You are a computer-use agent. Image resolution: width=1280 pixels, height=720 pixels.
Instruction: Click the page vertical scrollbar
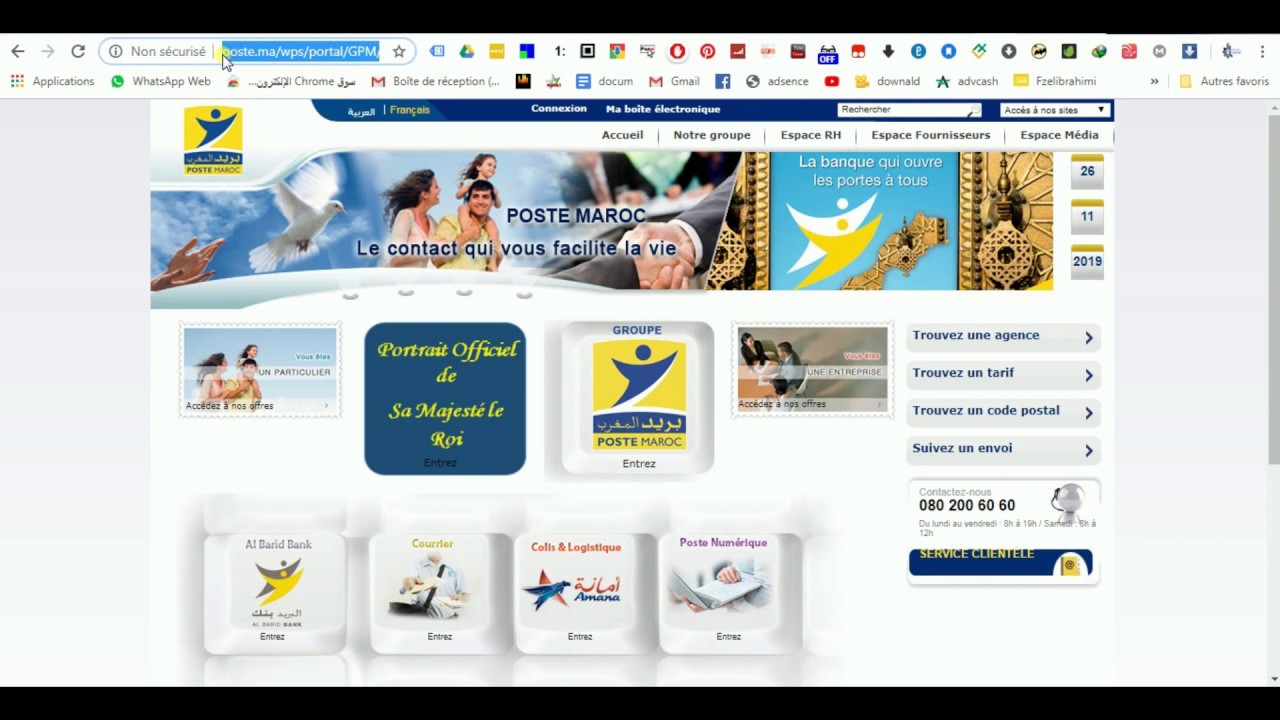click(1273, 290)
